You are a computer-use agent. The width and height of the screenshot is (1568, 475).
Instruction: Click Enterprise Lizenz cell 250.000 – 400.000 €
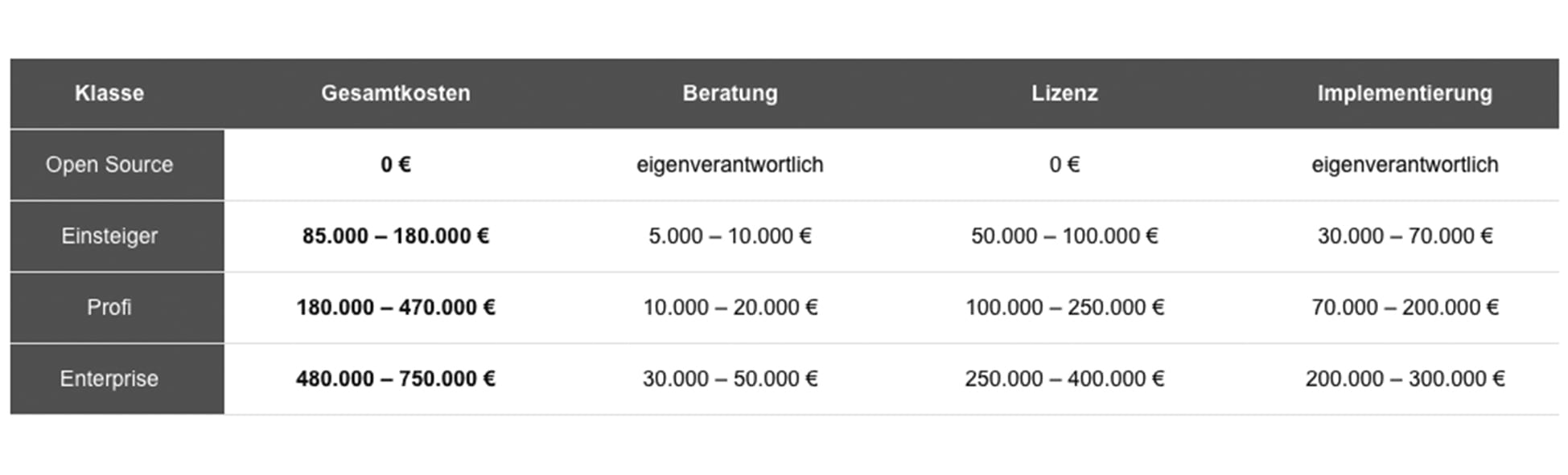click(1064, 379)
